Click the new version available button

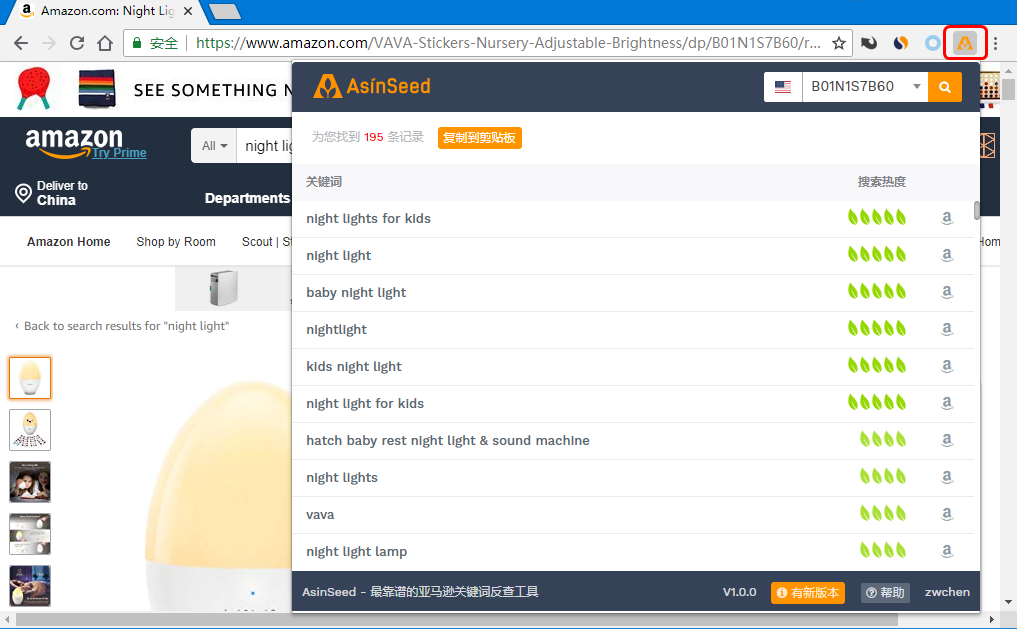[808, 593]
